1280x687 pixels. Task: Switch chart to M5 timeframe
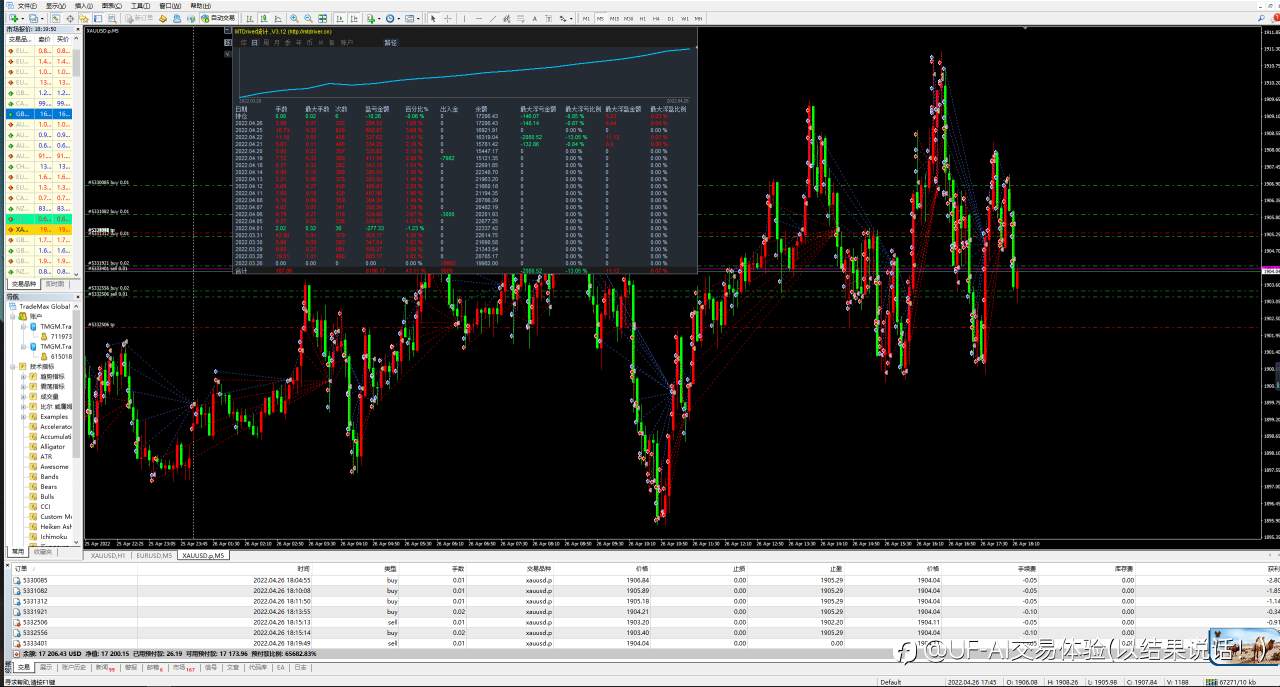coord(600,18)
